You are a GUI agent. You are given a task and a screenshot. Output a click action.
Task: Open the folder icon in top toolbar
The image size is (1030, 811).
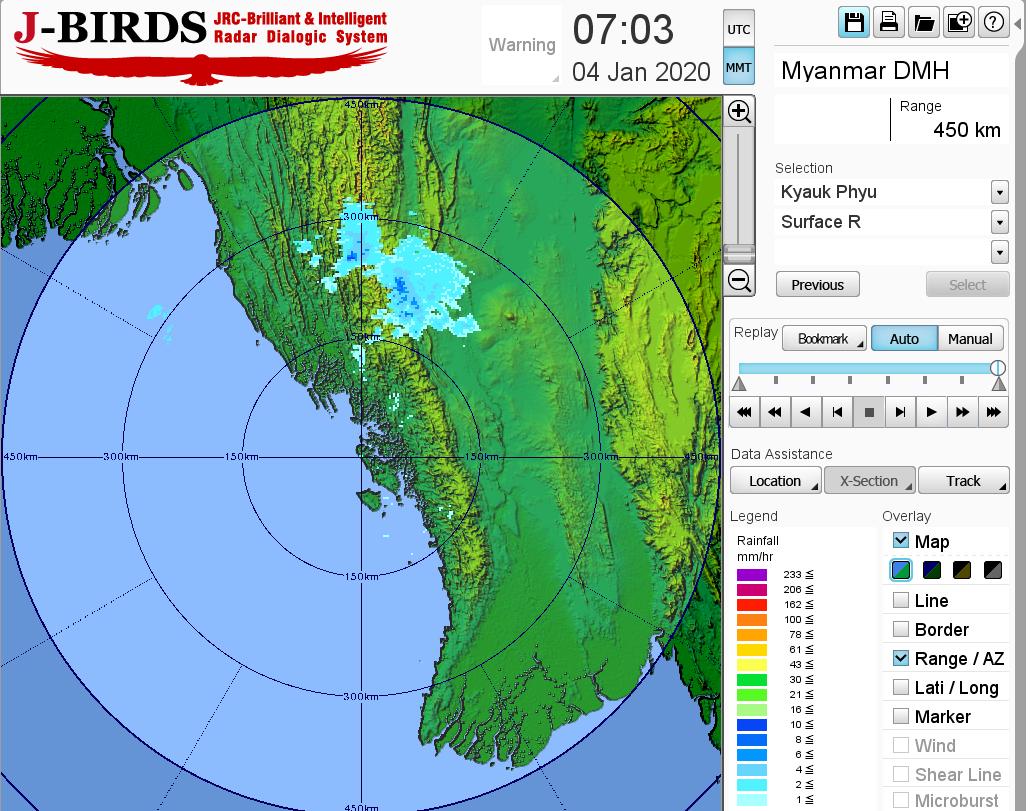point(924,23)
